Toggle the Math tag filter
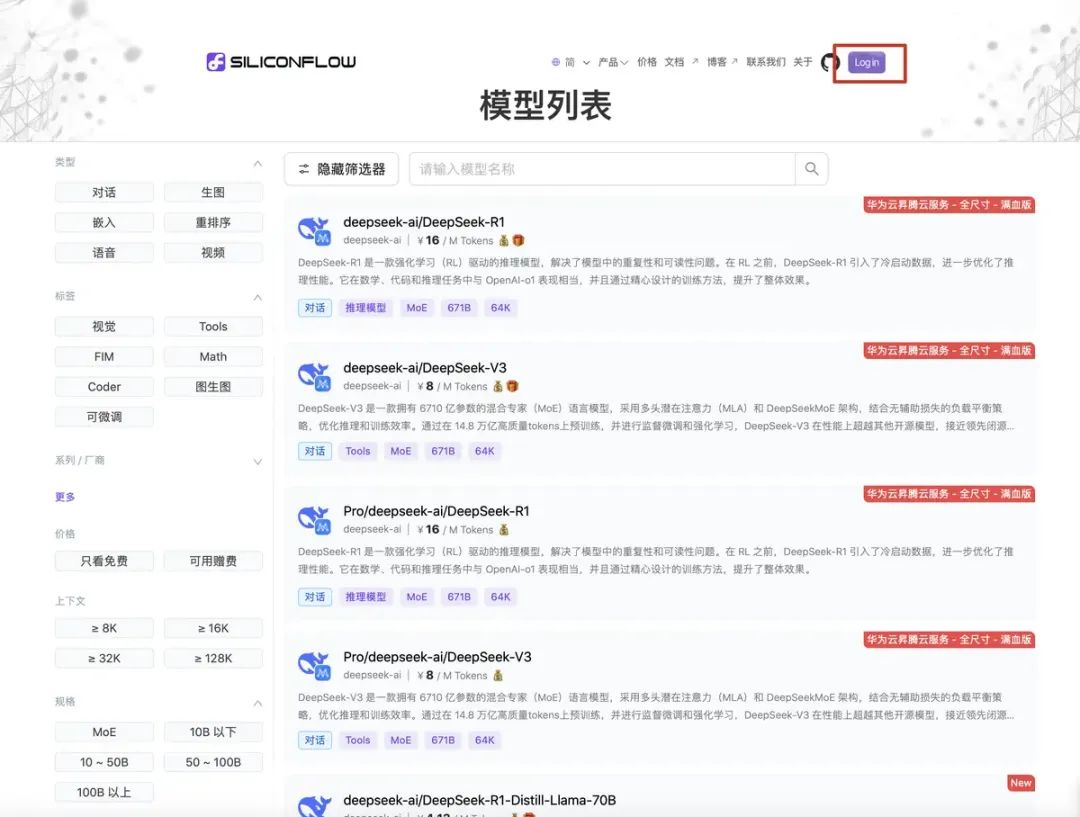Screen dimensions: 1080x817 (x=213, y=357)
